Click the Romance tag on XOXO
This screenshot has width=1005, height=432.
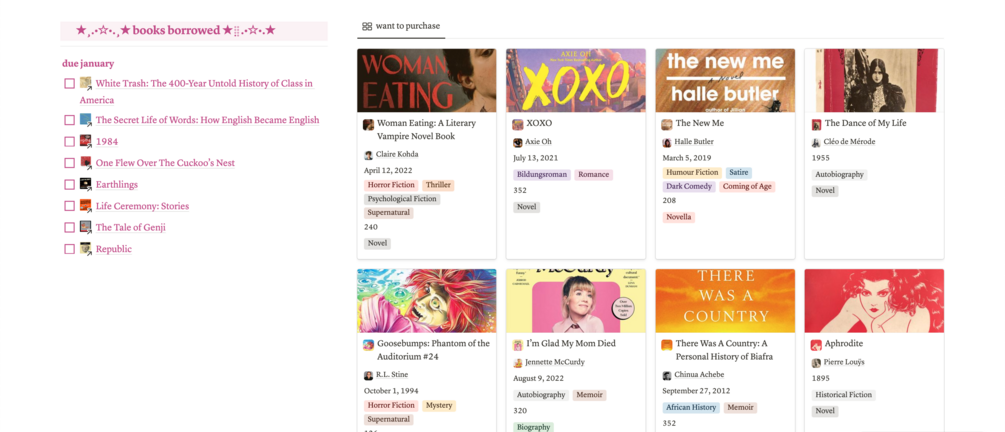594,174
